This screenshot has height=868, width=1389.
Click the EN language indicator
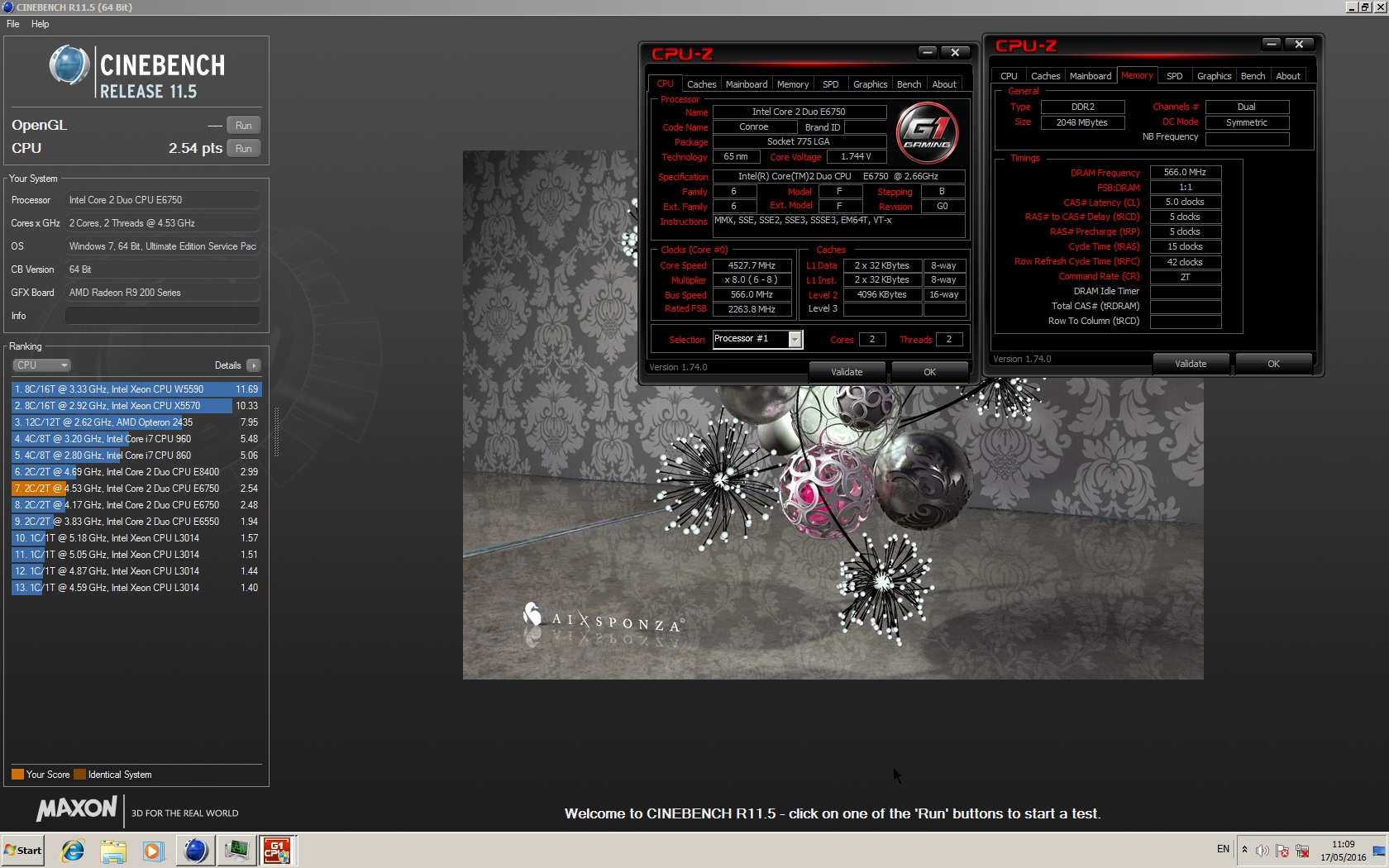(x=1223, y=849)
